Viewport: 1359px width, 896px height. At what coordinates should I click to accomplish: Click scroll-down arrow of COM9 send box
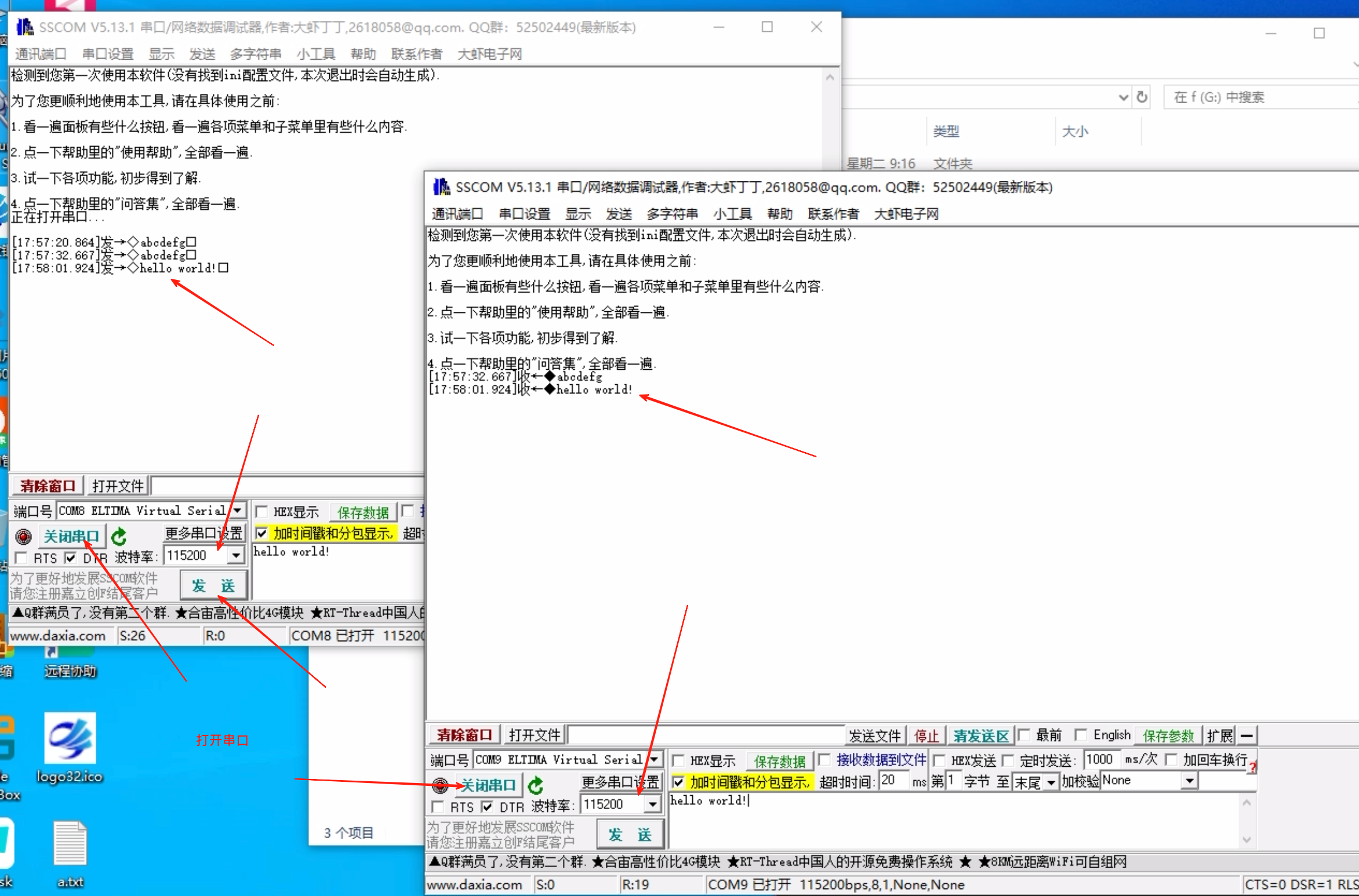(1247, 840)
